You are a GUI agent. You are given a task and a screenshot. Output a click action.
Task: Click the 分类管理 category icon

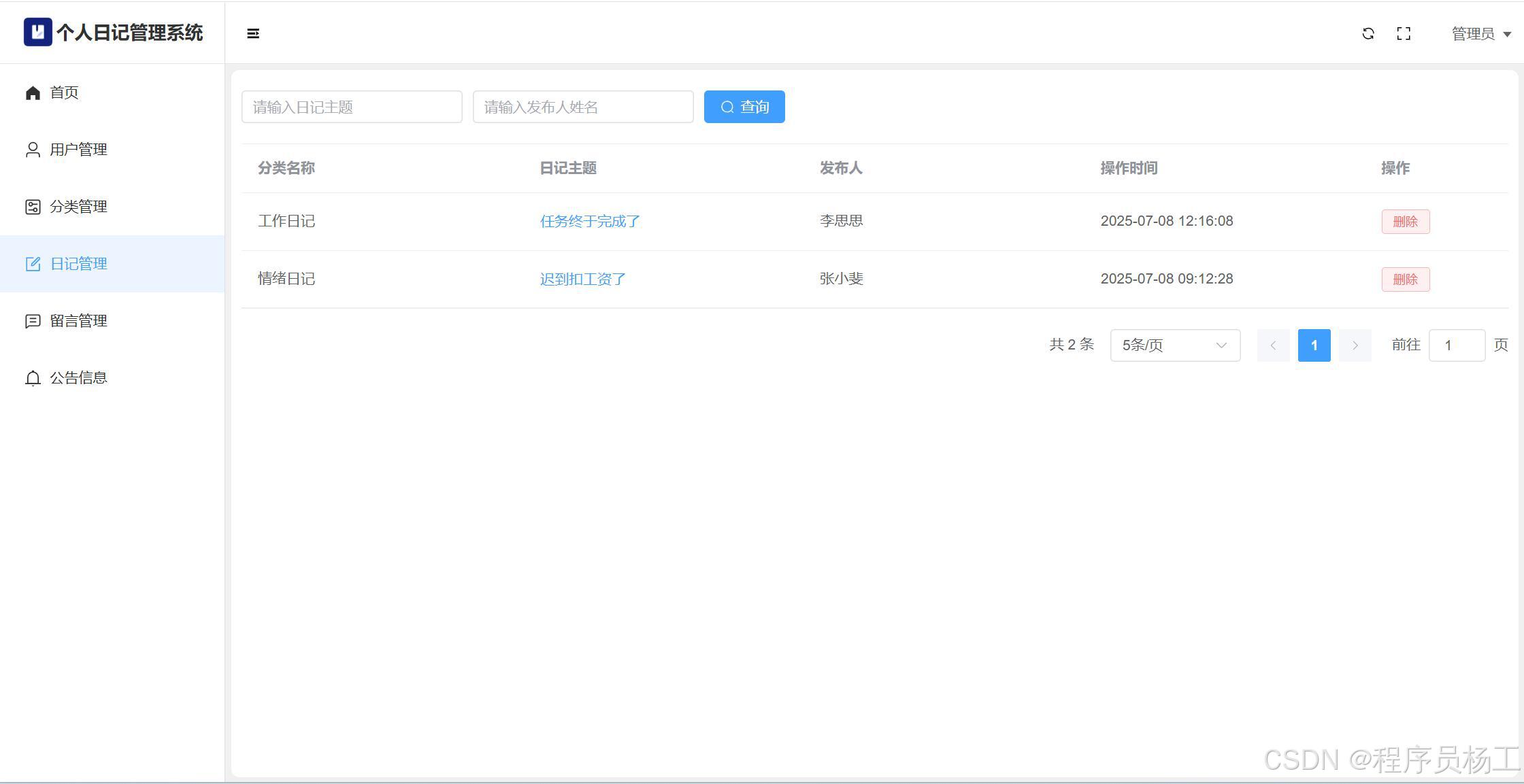(33, 207)
